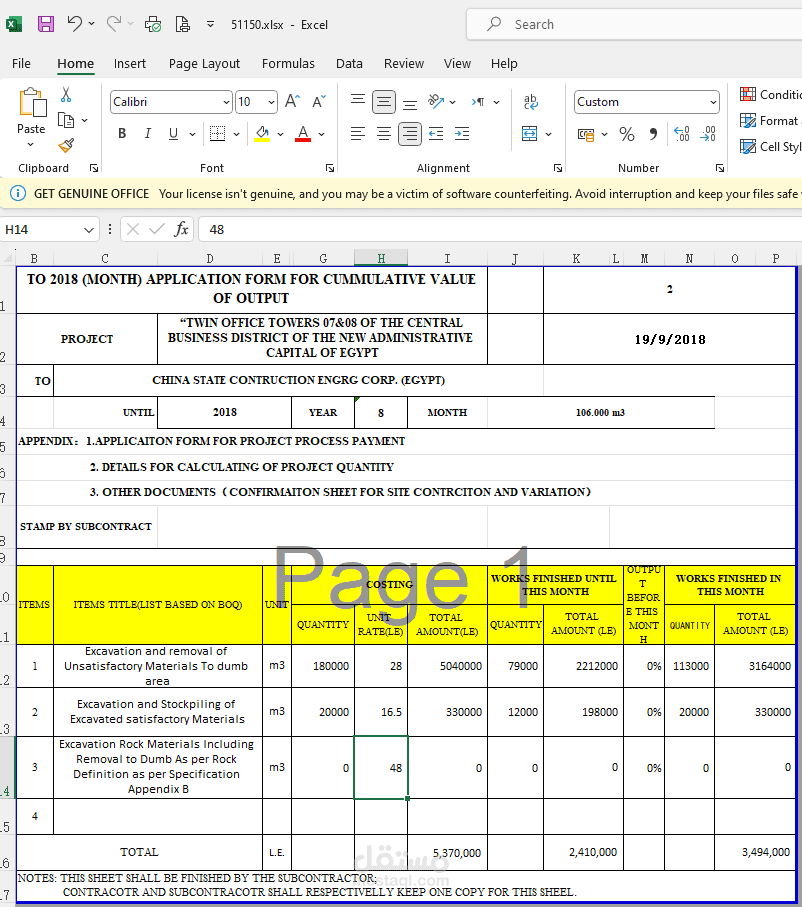Screen dimensions: 802x907
Task: Decrease decimal places
Action: [708, 134]
